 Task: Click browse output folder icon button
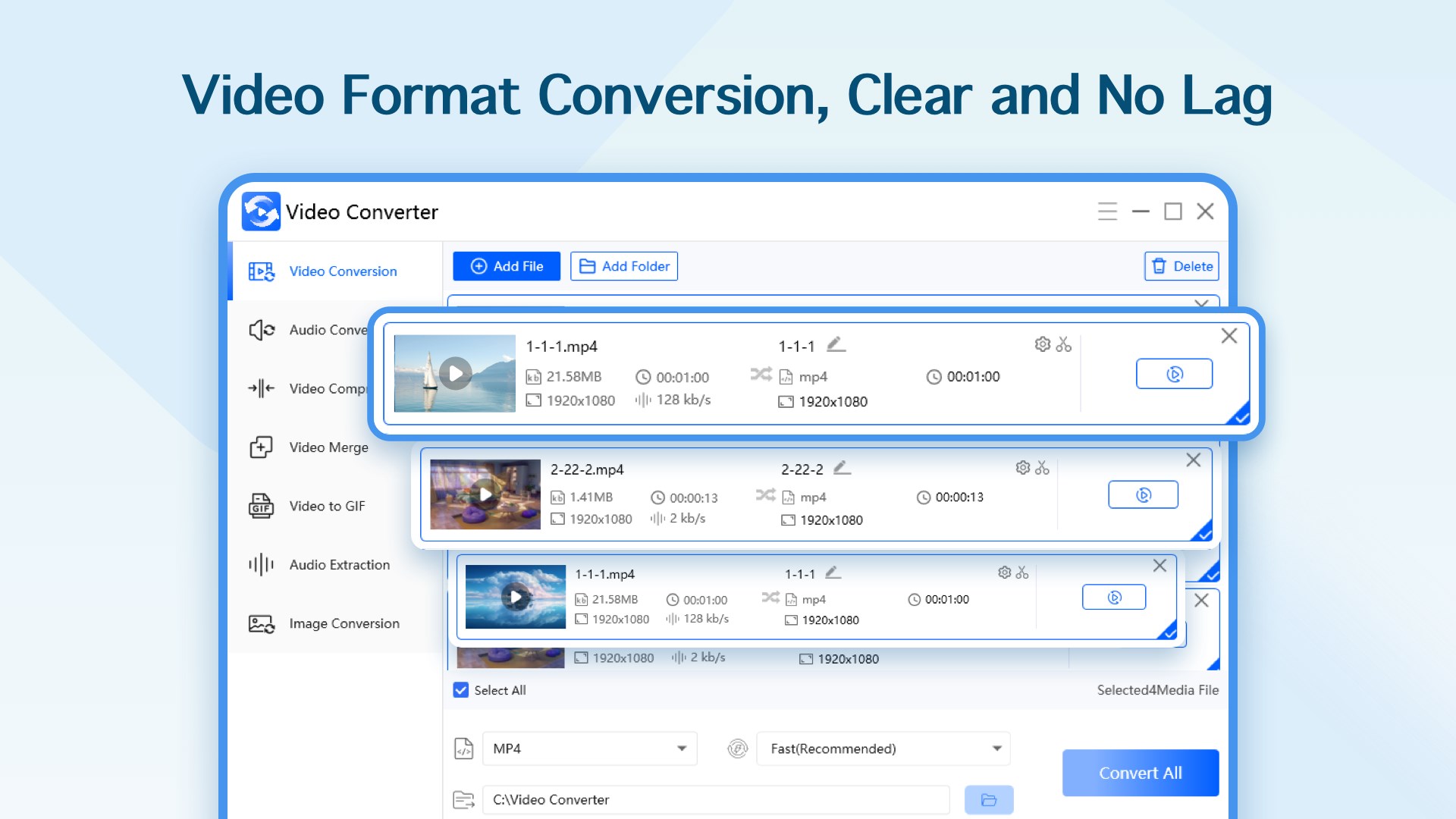pos(988,799)
